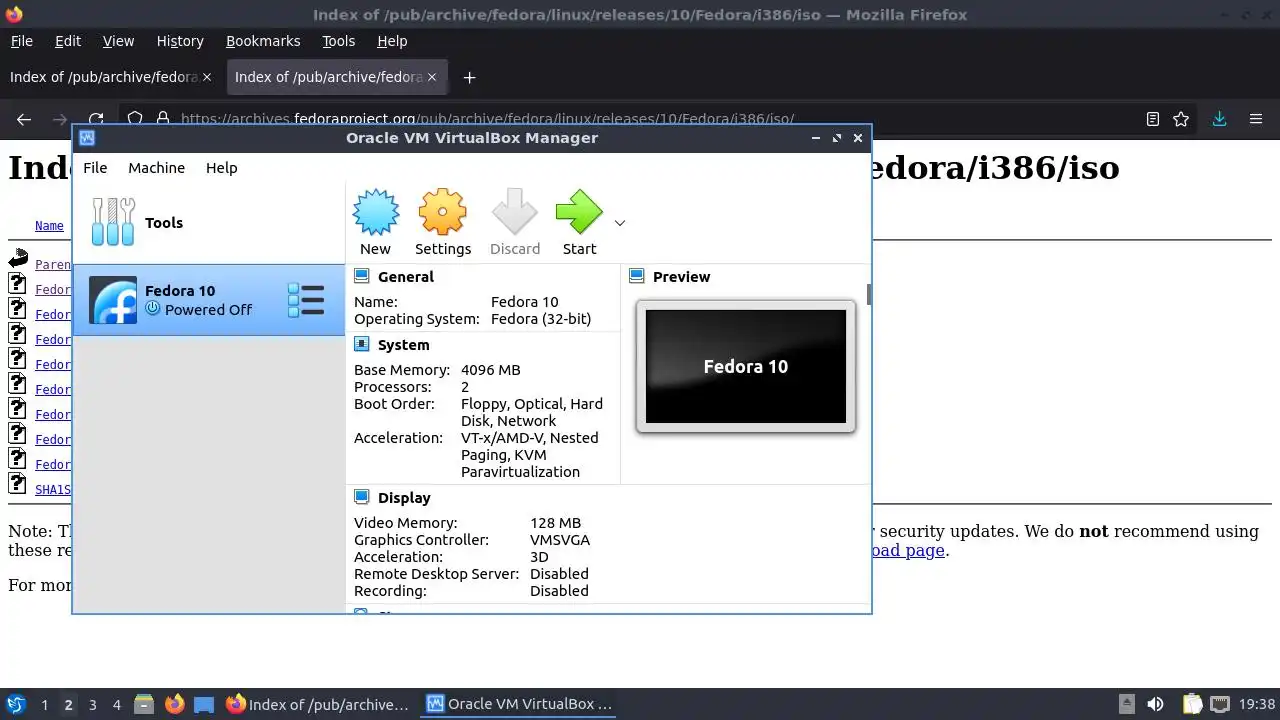
Task: Switch to Oracle VM VirtualBox taskbar button
Action: pos(518,704)
